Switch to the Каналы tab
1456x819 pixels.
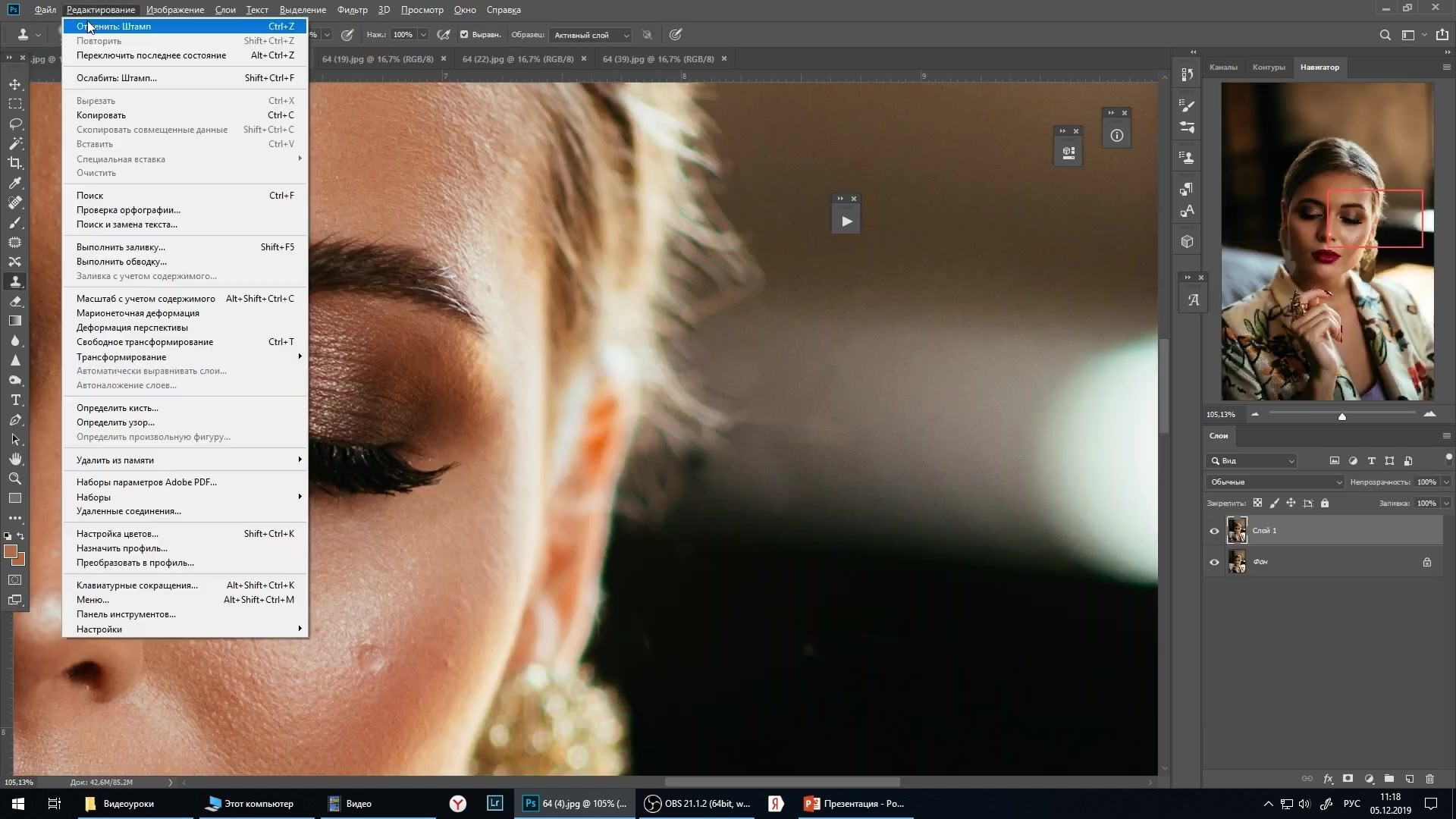coord(1222,67)
